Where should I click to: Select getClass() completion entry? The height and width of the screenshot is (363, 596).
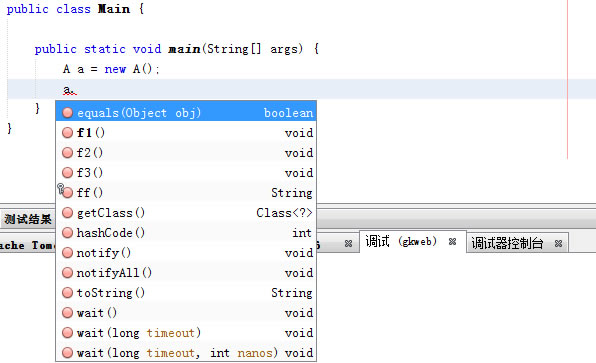point(186,213)
